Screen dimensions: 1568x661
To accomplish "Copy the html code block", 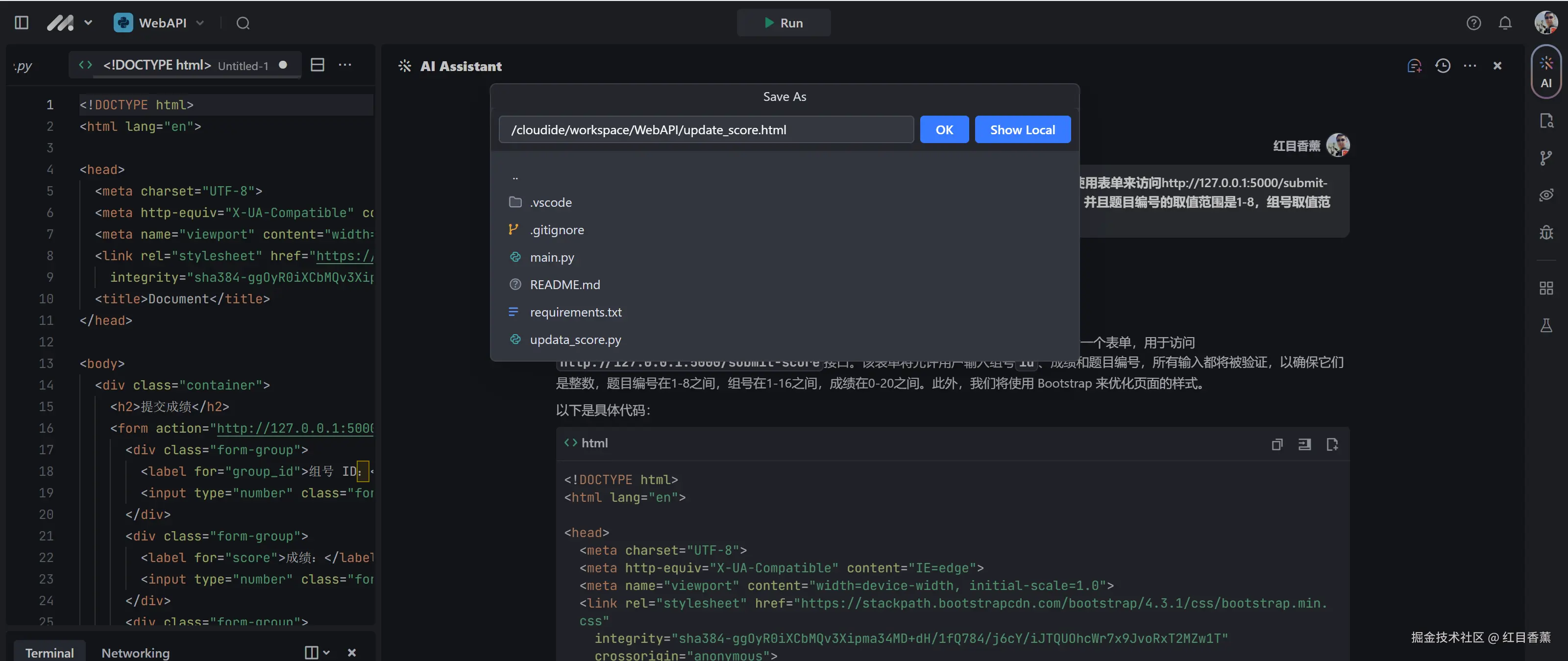I will 1277,444.
